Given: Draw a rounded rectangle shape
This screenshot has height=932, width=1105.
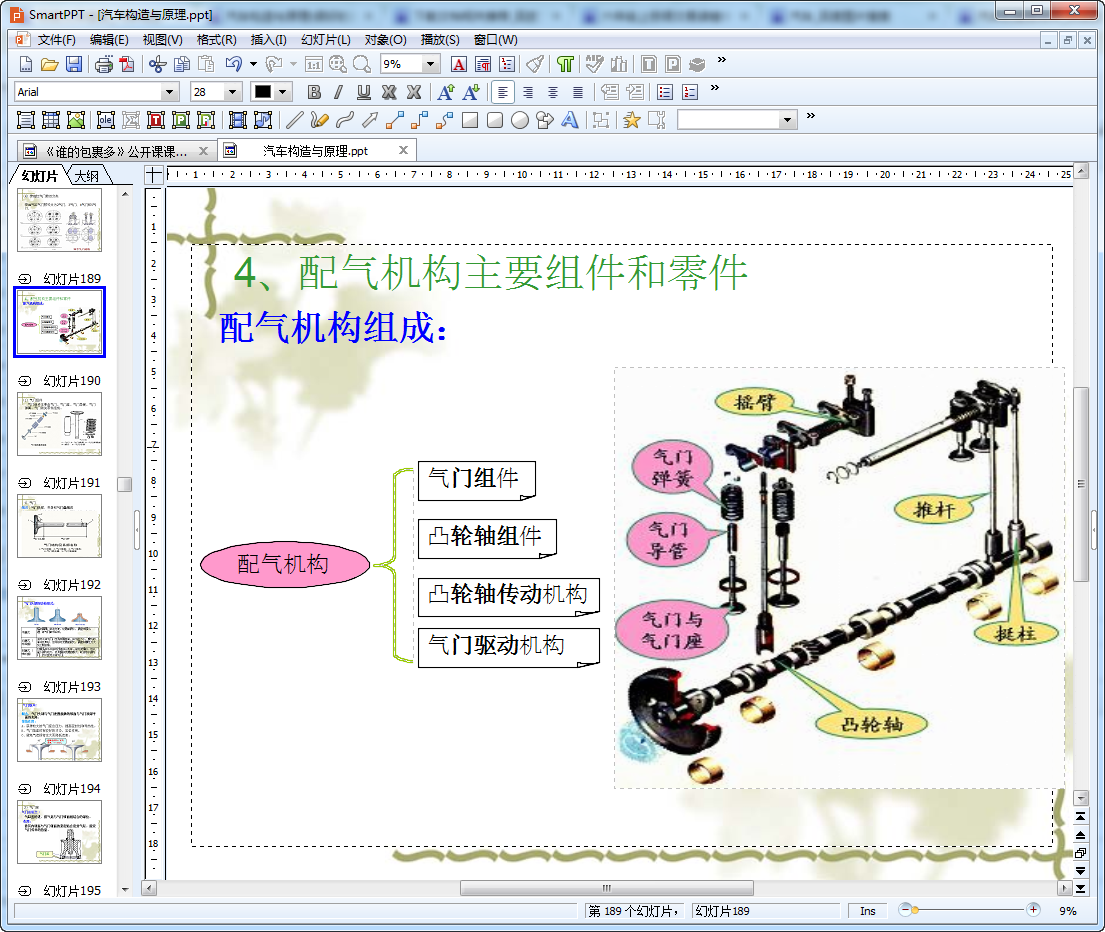Looking at the screenshot, I should click(495, 120).
